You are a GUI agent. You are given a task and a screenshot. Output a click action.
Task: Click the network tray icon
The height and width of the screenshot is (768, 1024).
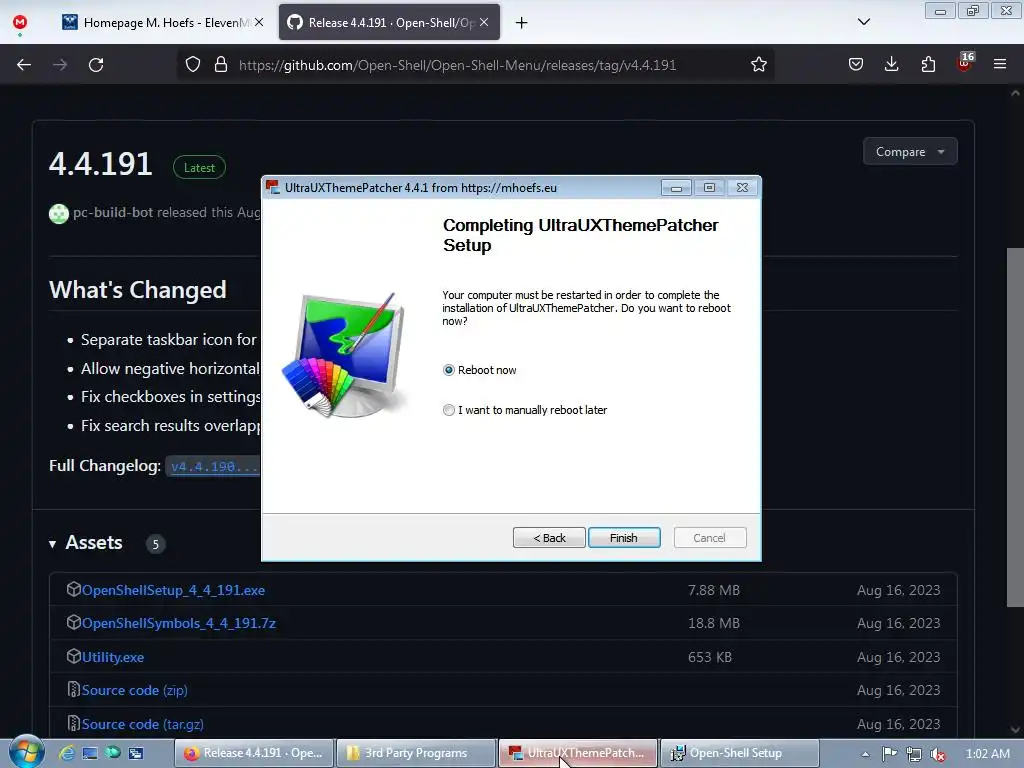[x=914, y=754]
